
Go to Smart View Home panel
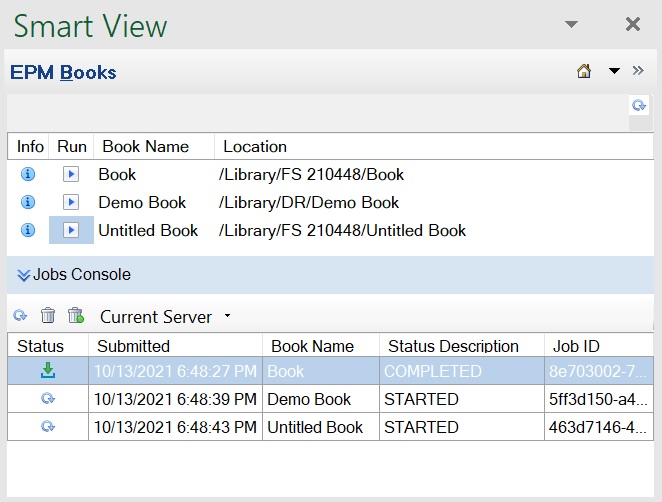point(584,71)
